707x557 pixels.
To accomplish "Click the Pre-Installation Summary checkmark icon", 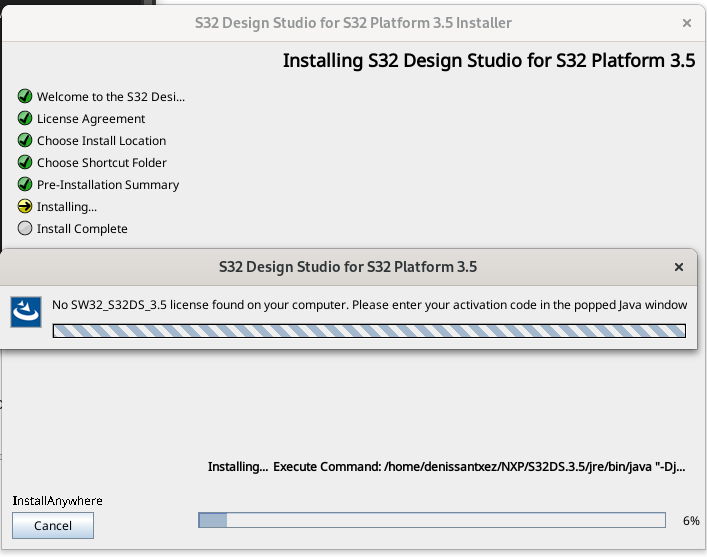I will [25, 185].
